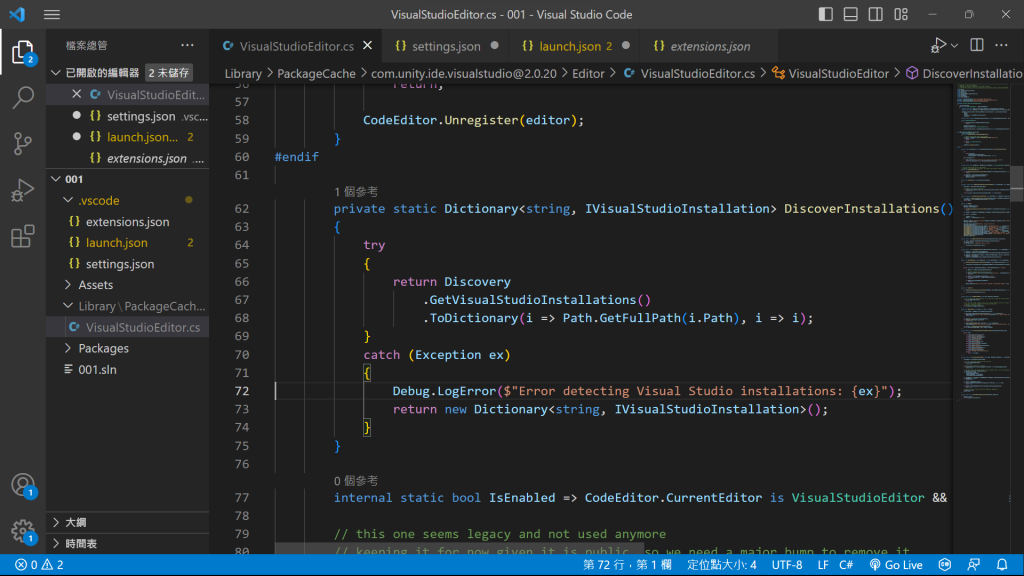
Task: Click VisualStudioEditor class breadcrumb
Action: [x=830, y=74]
